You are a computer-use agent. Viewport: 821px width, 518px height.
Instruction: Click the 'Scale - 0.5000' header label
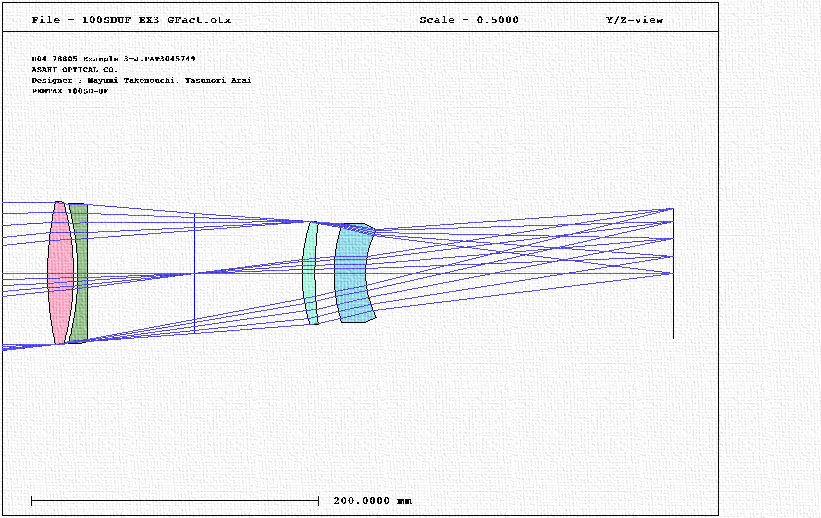pyautogui.click(x=469, y=20)
